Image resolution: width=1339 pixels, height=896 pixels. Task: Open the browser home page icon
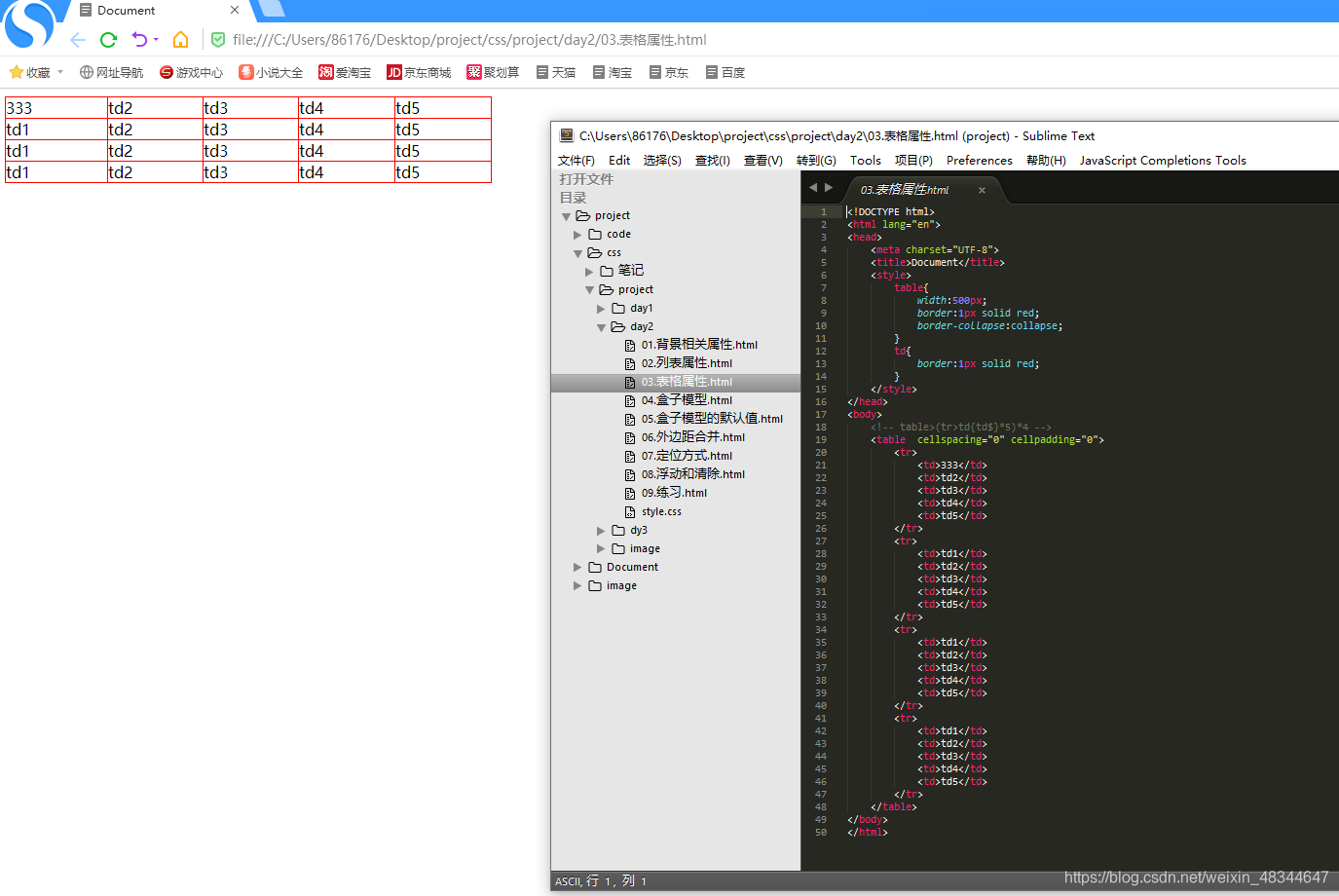pyautogui.click(x=180, y=40)
